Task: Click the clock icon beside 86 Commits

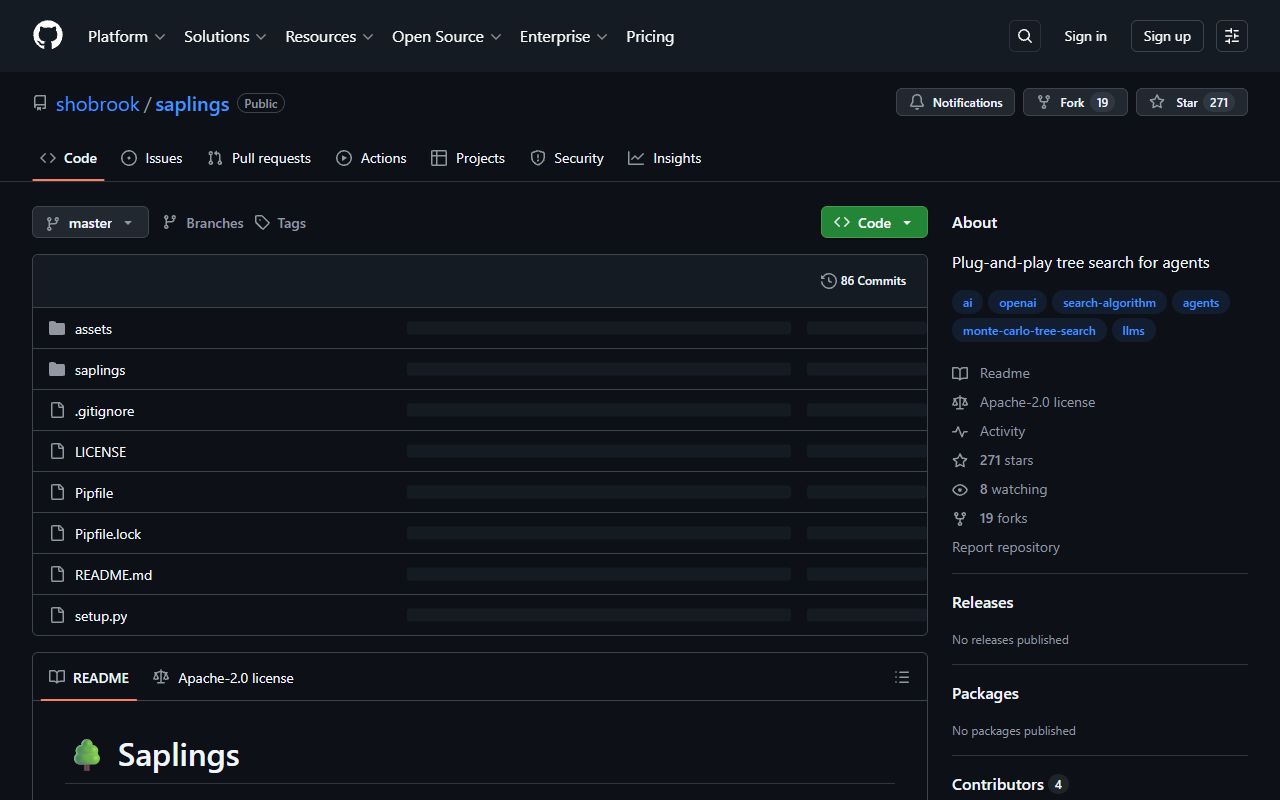Action: (x=828, y=280)
